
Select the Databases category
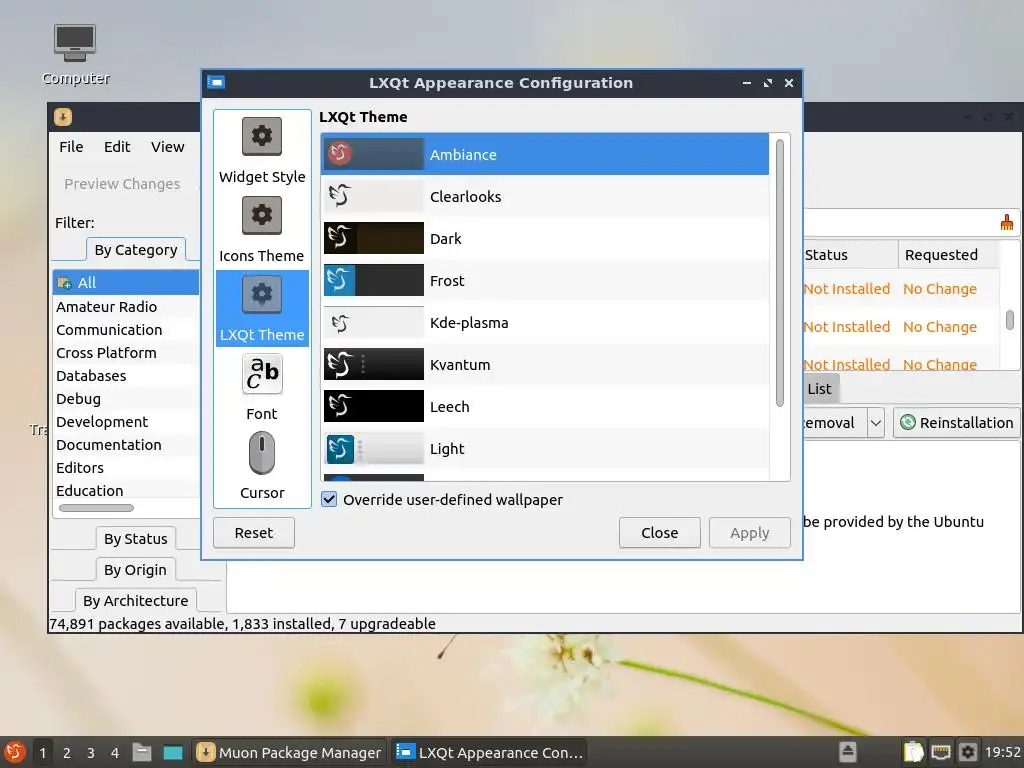(x=126, y=376)
